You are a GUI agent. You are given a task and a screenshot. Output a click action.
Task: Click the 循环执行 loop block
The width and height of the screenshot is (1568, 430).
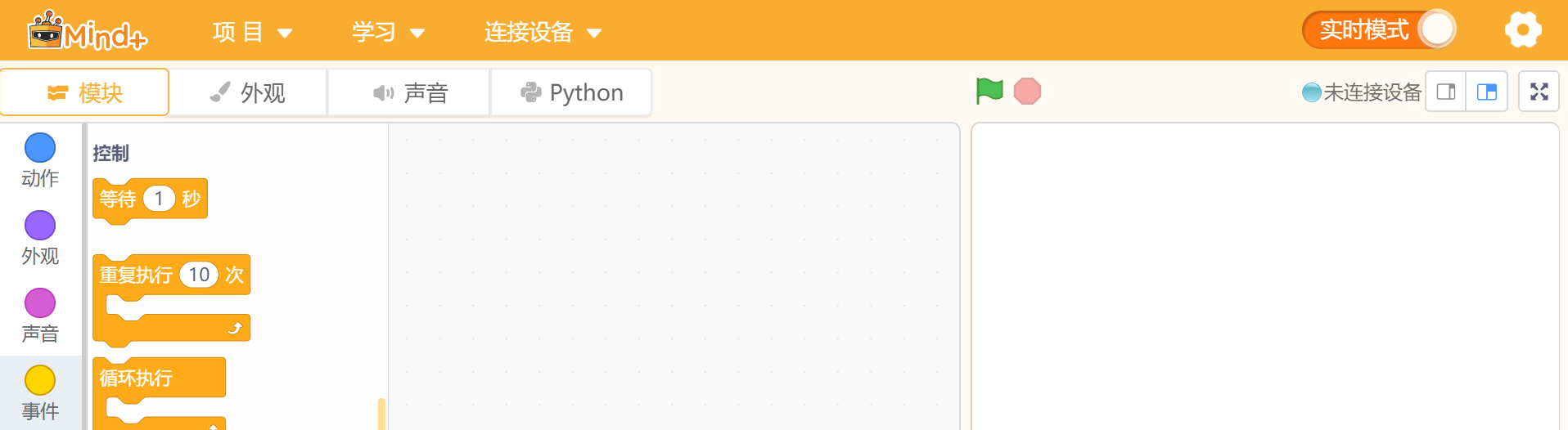tap(137, 378)
